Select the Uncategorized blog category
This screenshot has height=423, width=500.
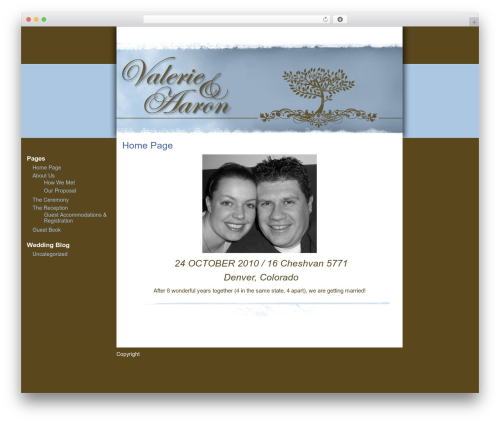[x=50, y=254]
